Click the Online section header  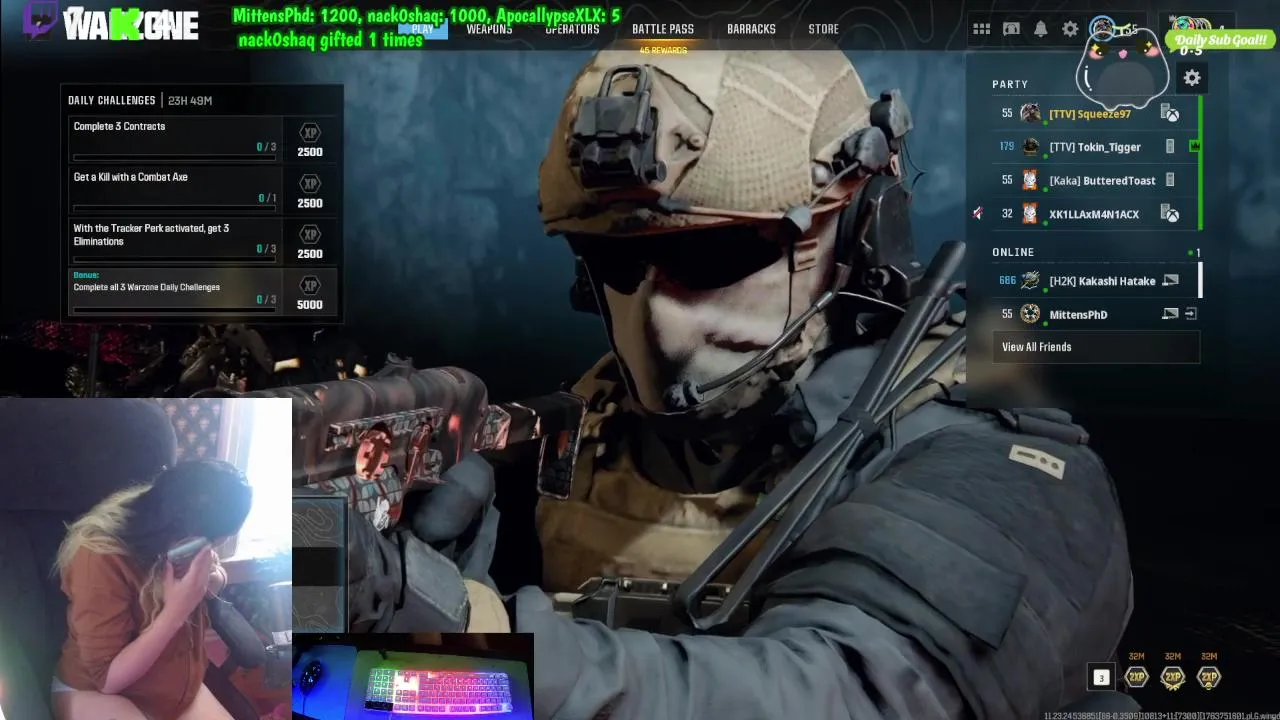1013,252
